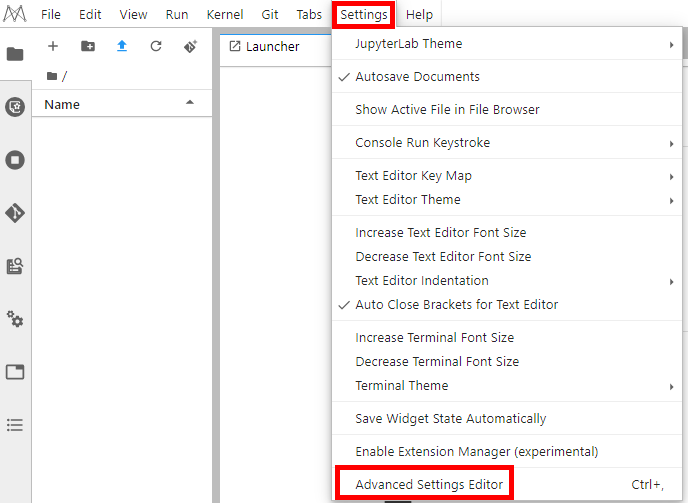This screenshot has height=503, width=688.
Task: Create a new folder
Action: click(88, 46)
